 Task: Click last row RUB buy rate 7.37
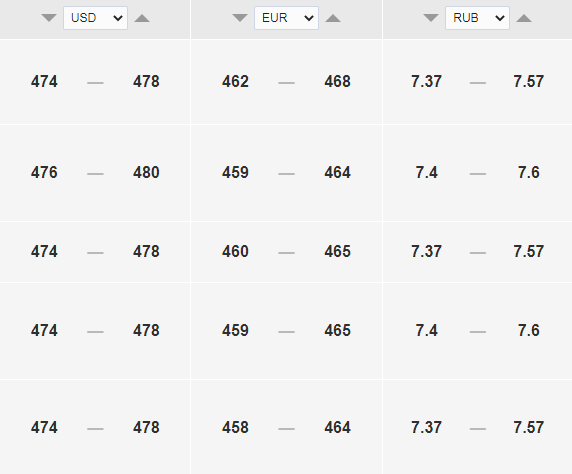[x=426, y=428]
